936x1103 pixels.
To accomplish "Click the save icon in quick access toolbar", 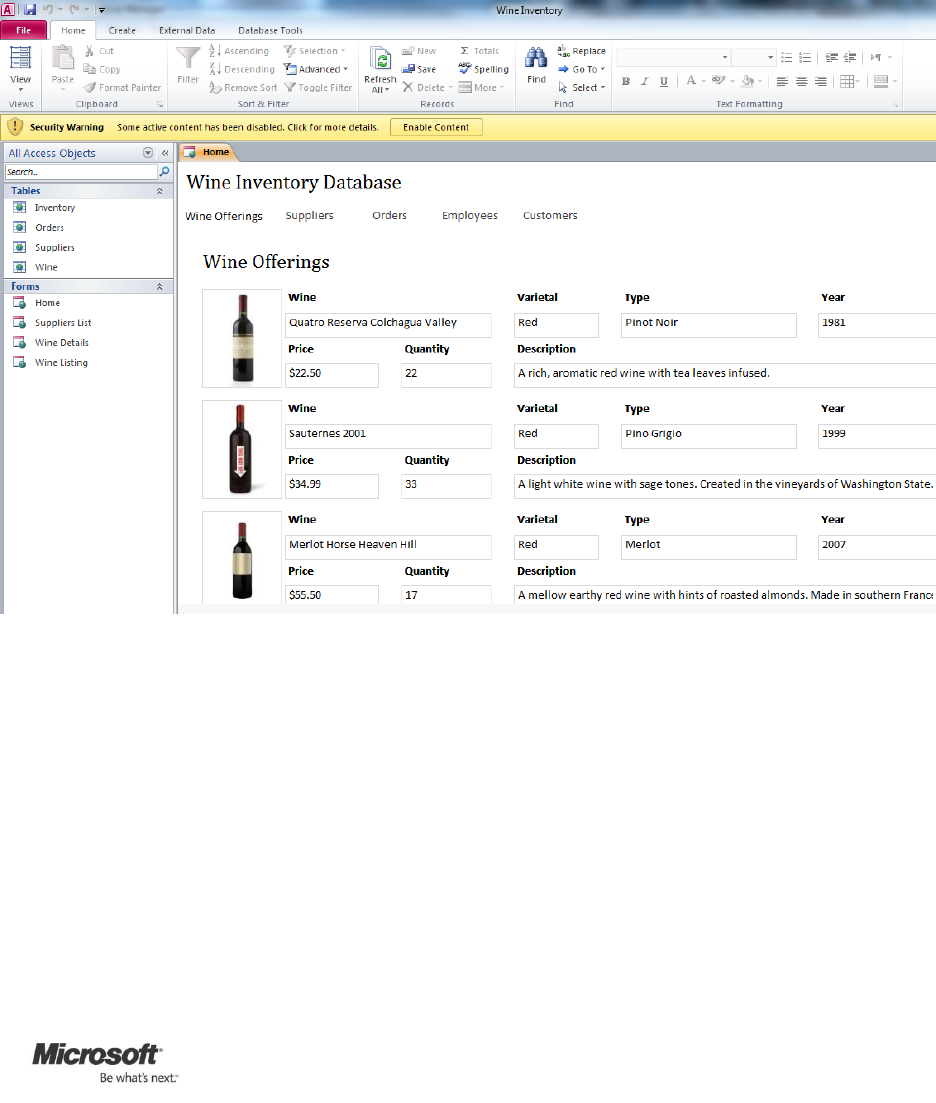I will pos(30,10).
